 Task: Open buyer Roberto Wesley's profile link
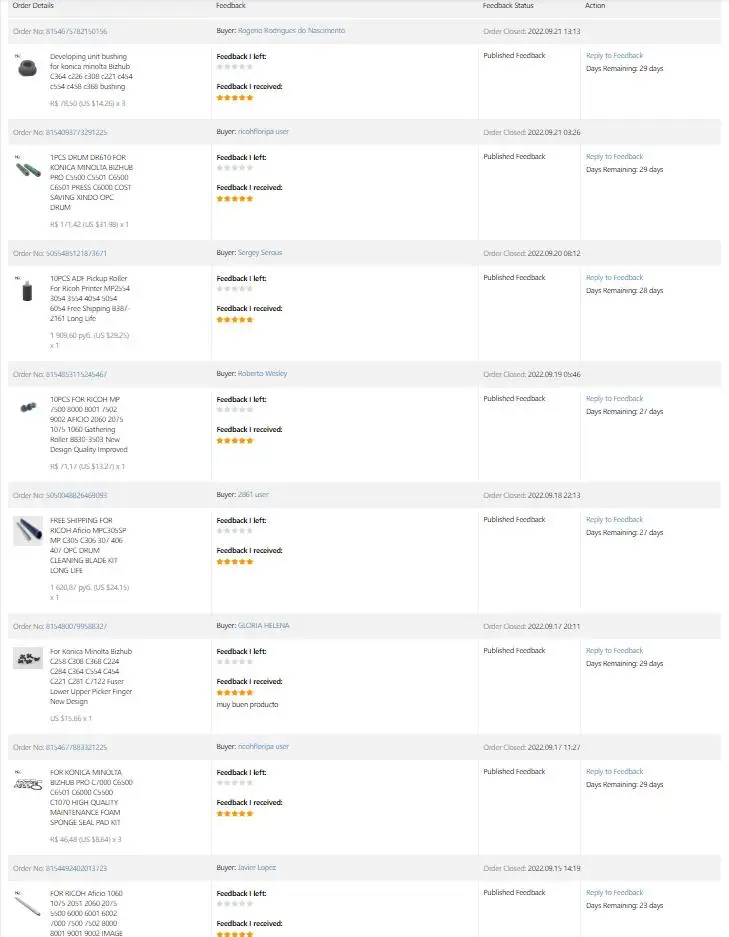tap(262, 374)
